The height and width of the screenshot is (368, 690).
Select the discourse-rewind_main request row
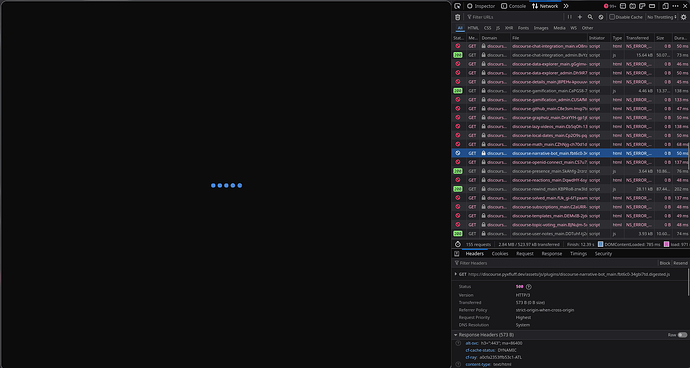pyautogui.click(x=570, y=189)
